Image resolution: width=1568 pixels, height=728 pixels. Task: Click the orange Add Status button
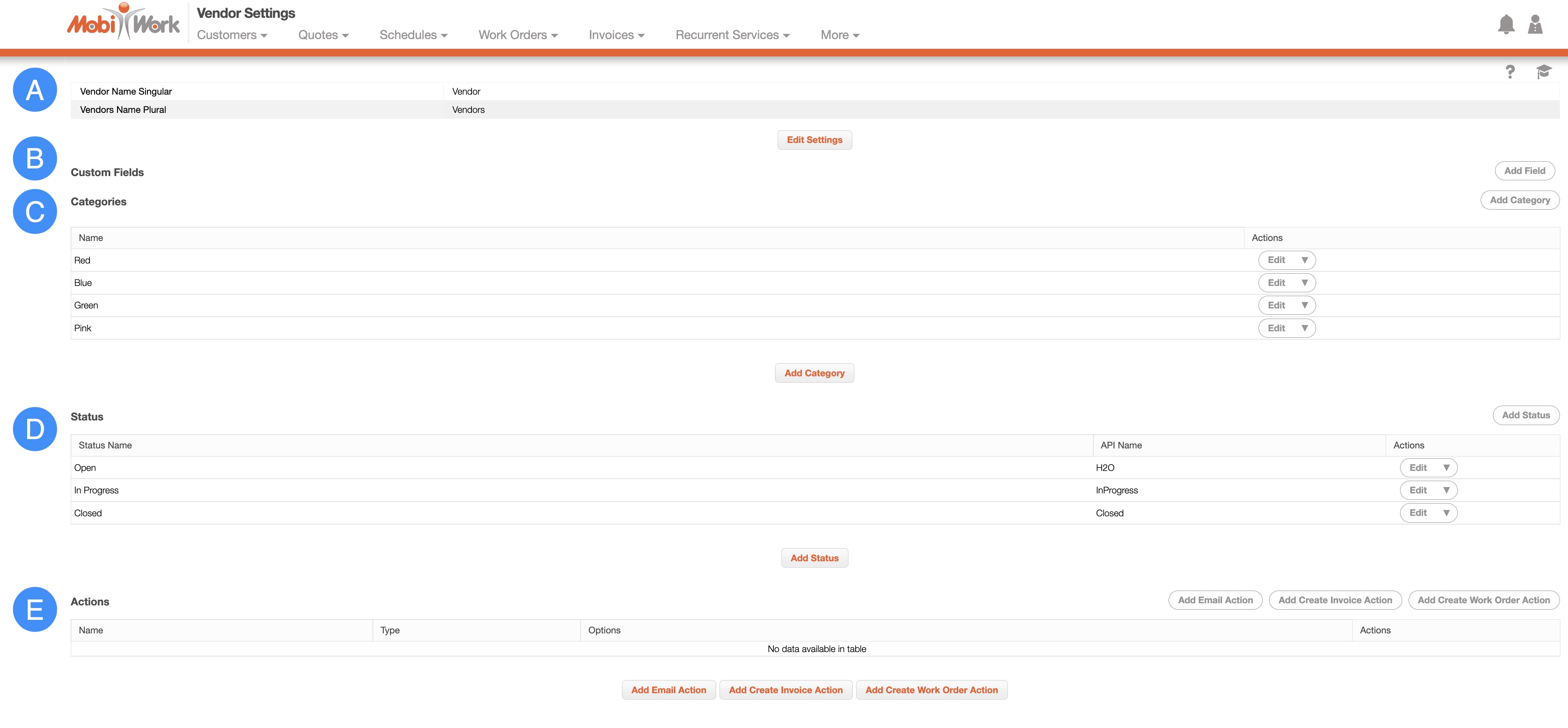click(815, 558)
